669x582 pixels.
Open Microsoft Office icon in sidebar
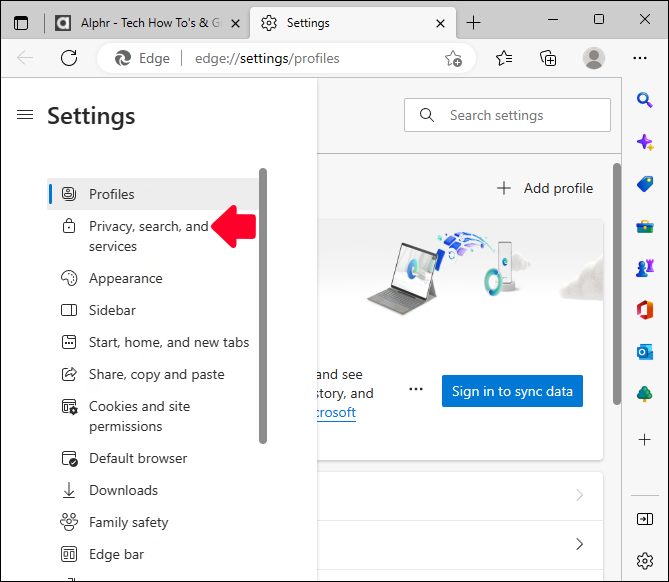pyautogui.click(x=645, y=310)
